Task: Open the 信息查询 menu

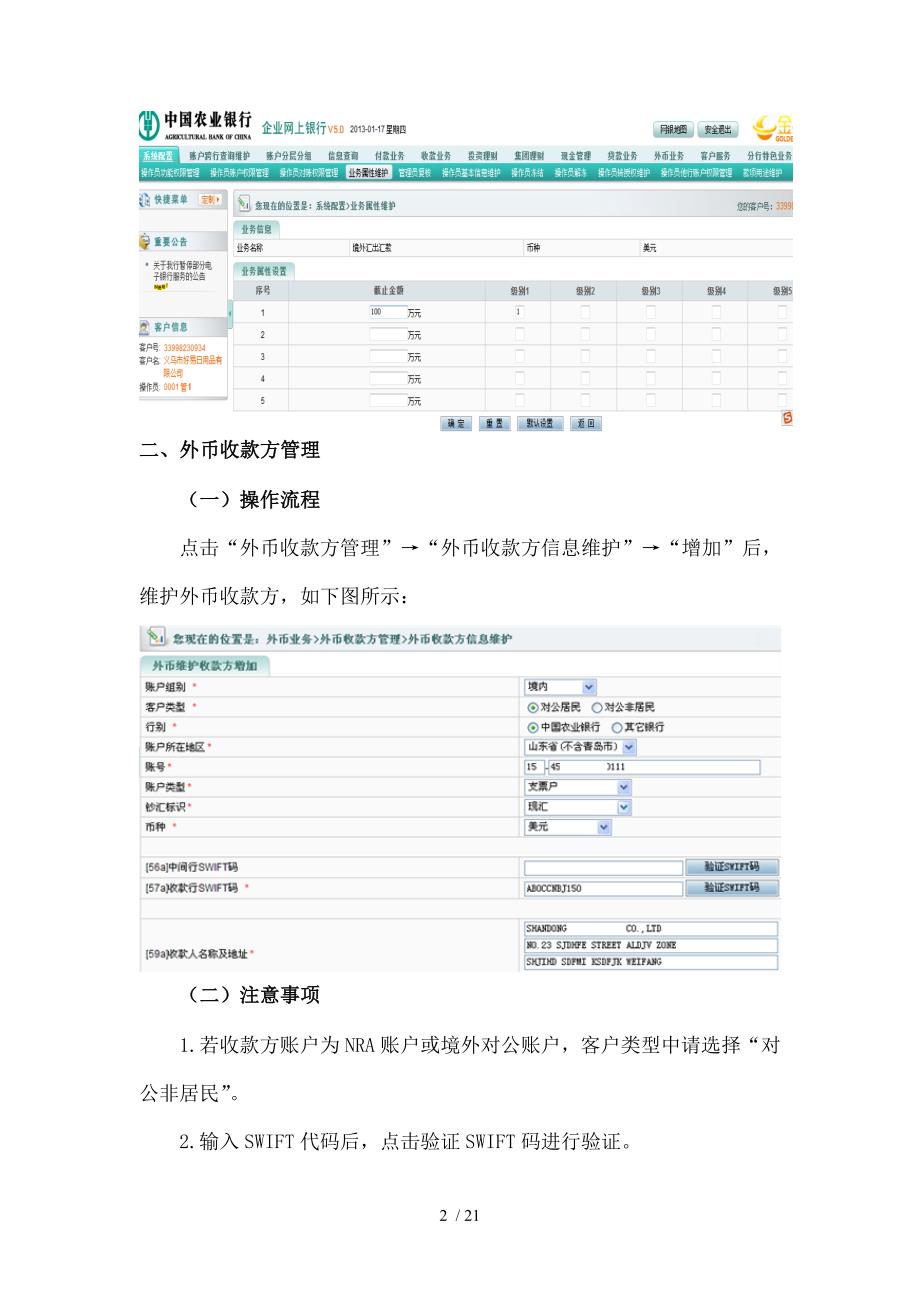Action: (x=343, y=156)
